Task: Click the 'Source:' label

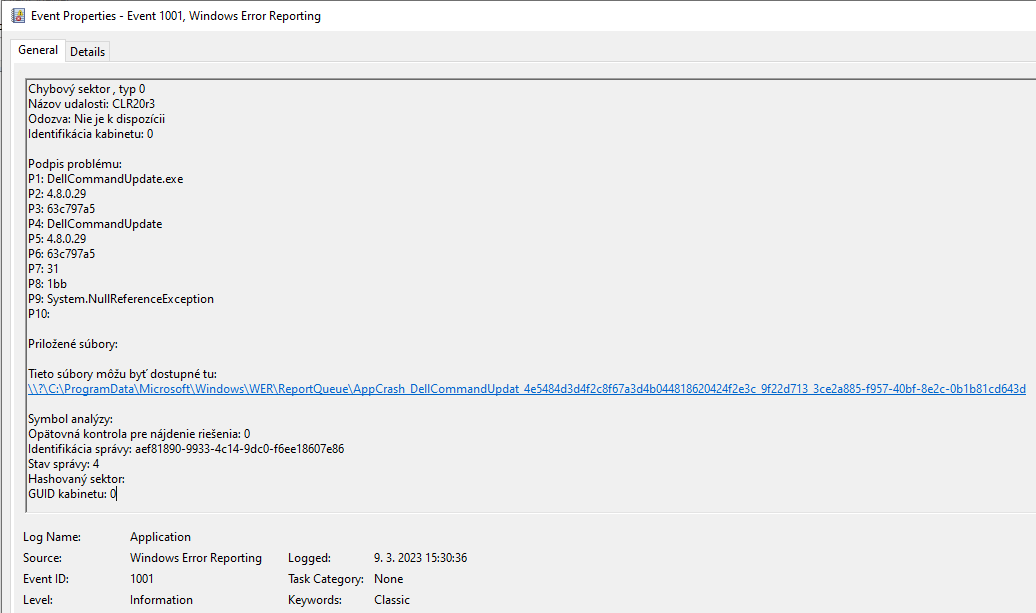Action: click(x=42, y=558)
